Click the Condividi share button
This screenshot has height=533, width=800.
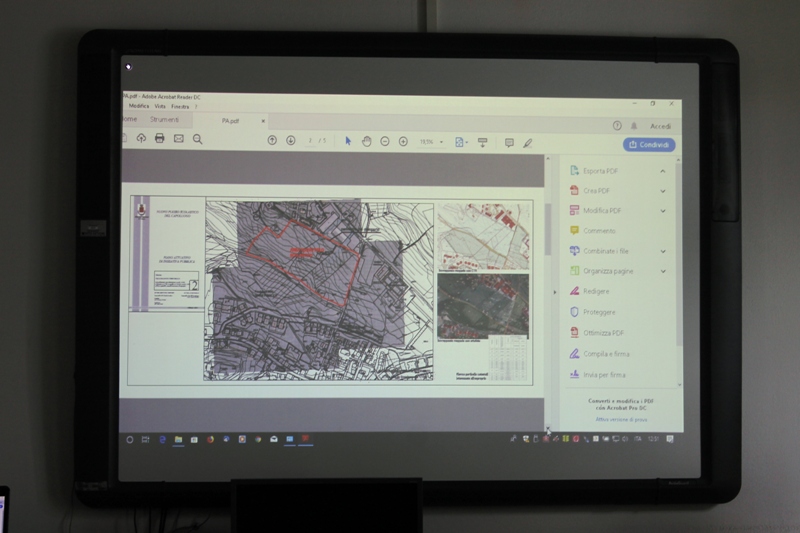649,145
